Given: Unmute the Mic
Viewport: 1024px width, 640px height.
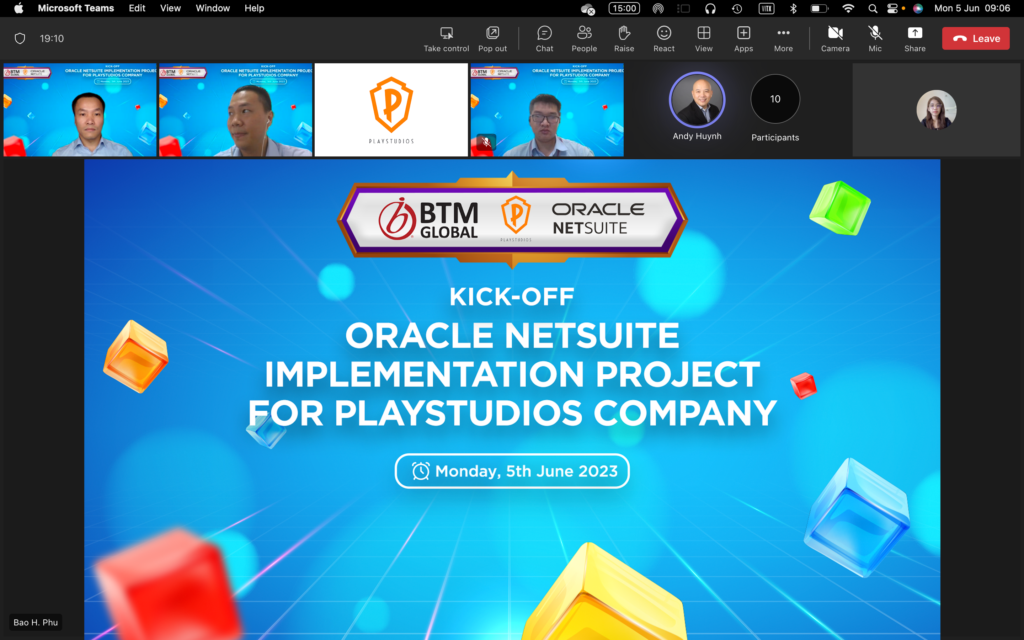Looking at the screenshot, I should [x=875, y=39].
